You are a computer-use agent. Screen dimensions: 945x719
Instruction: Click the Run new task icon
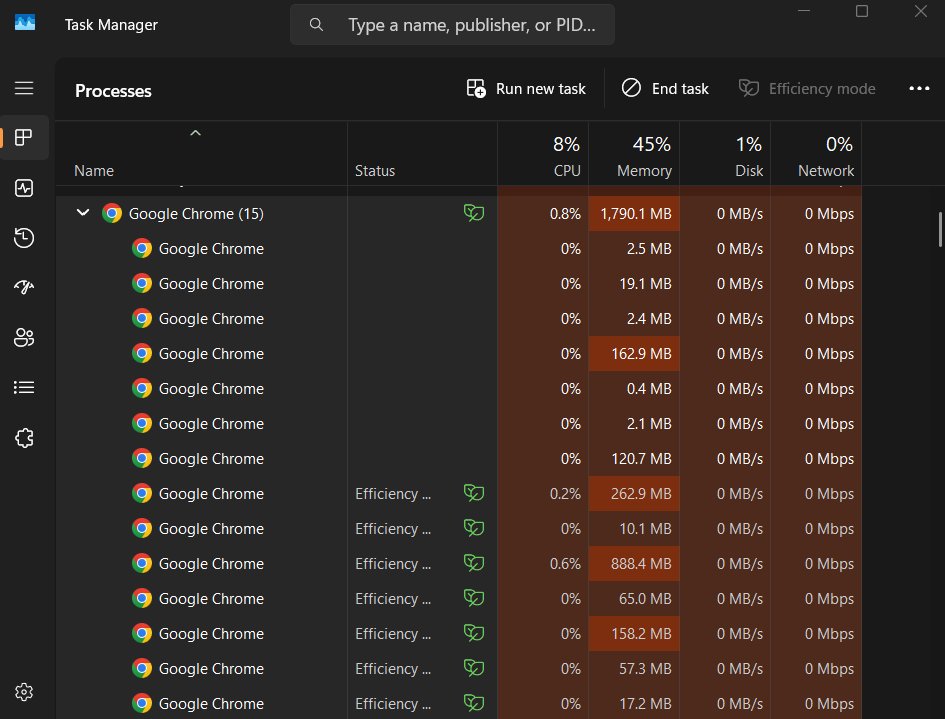(x=476, y=89)
